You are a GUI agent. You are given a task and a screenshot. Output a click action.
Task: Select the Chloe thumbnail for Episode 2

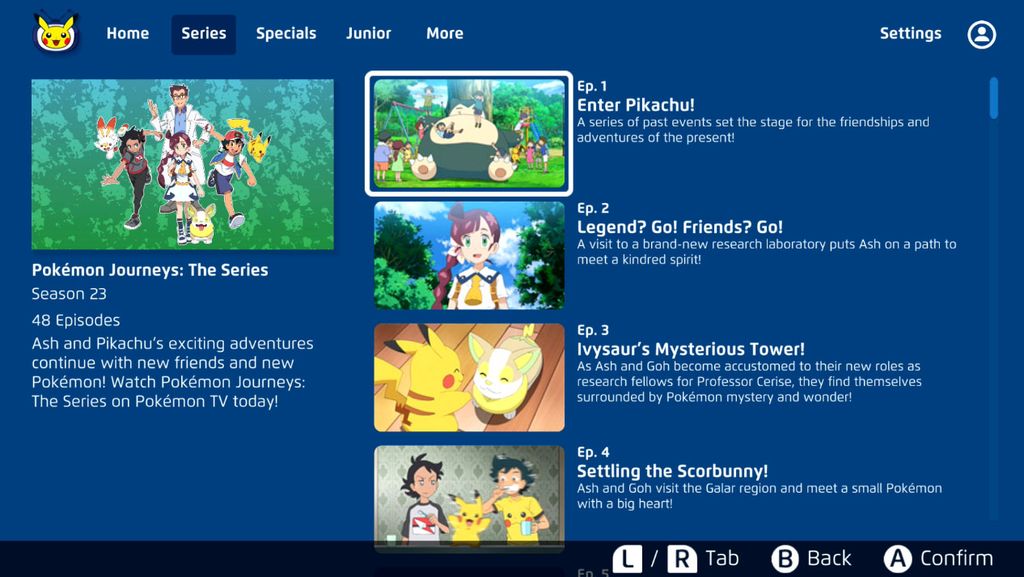pyautogui.click(x=468, y=255)
